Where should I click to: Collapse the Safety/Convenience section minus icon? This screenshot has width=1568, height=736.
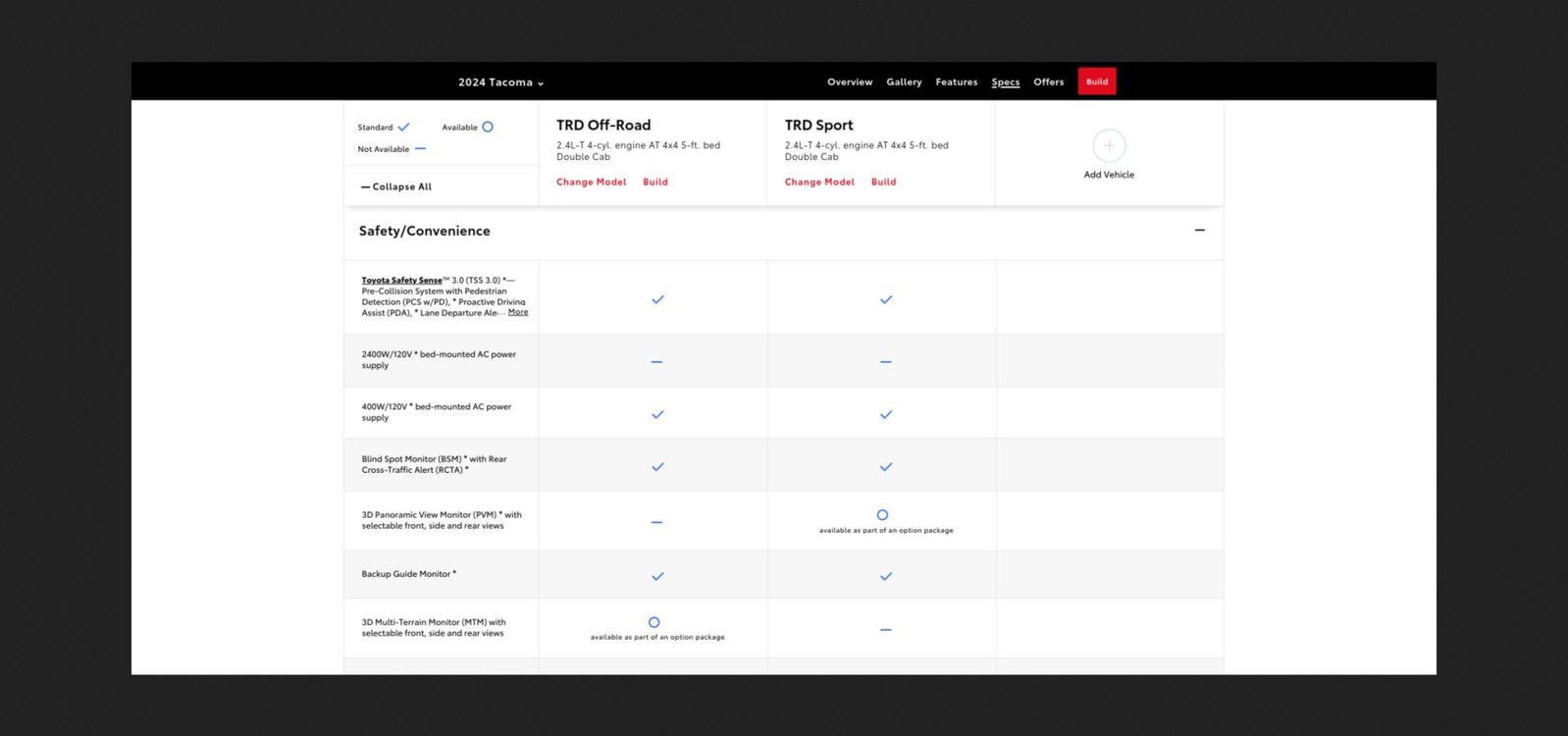[x=1199, y=231]
